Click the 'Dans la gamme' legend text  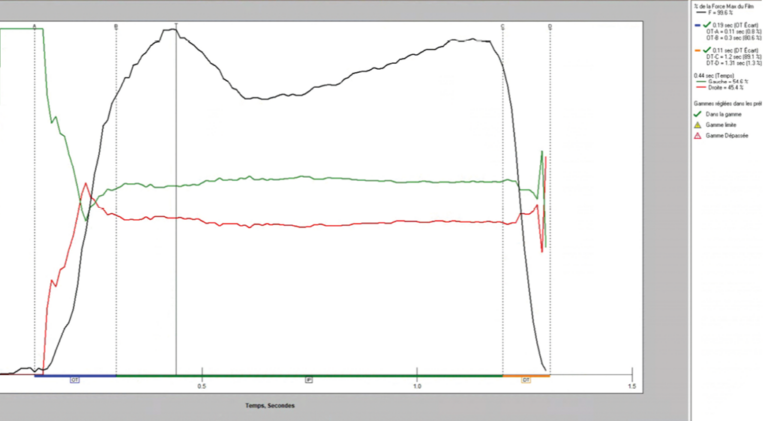(x=723, y=114)
